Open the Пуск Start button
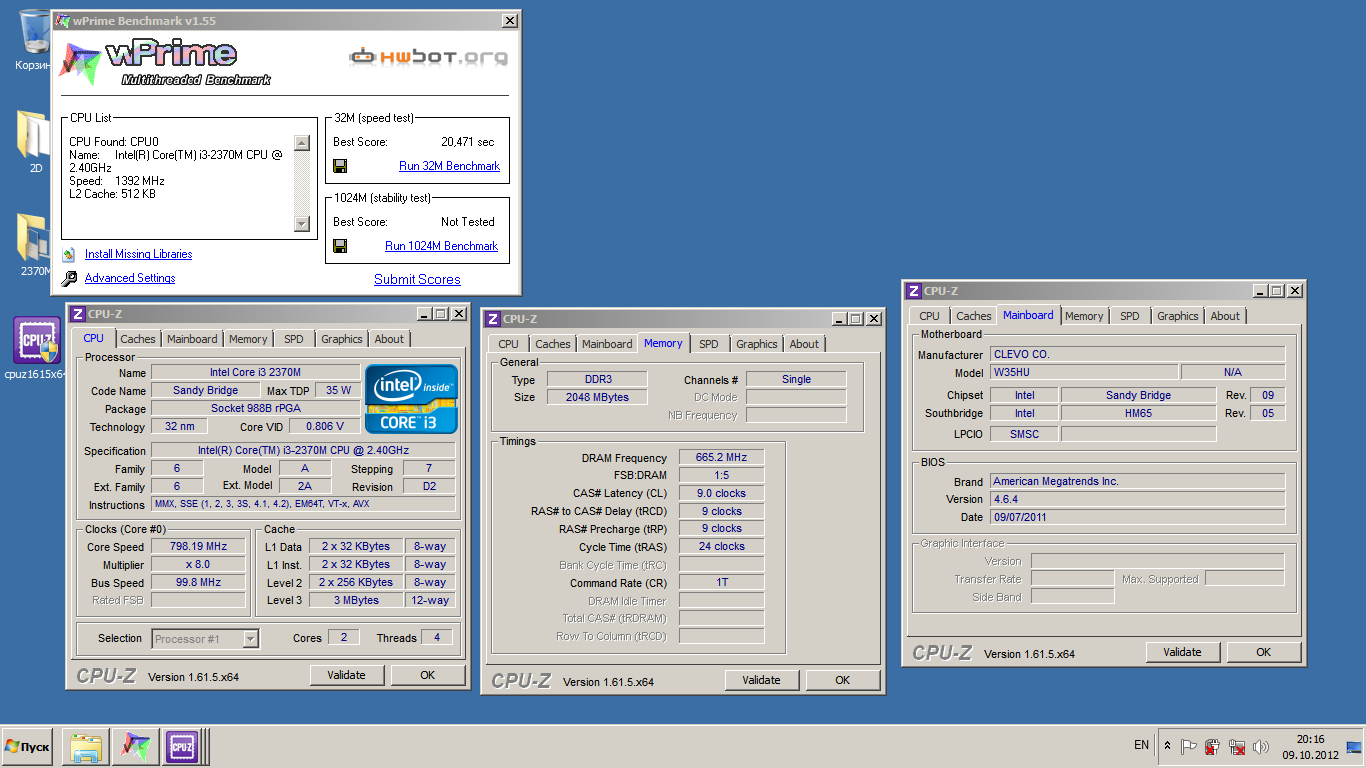 point(27,747)
